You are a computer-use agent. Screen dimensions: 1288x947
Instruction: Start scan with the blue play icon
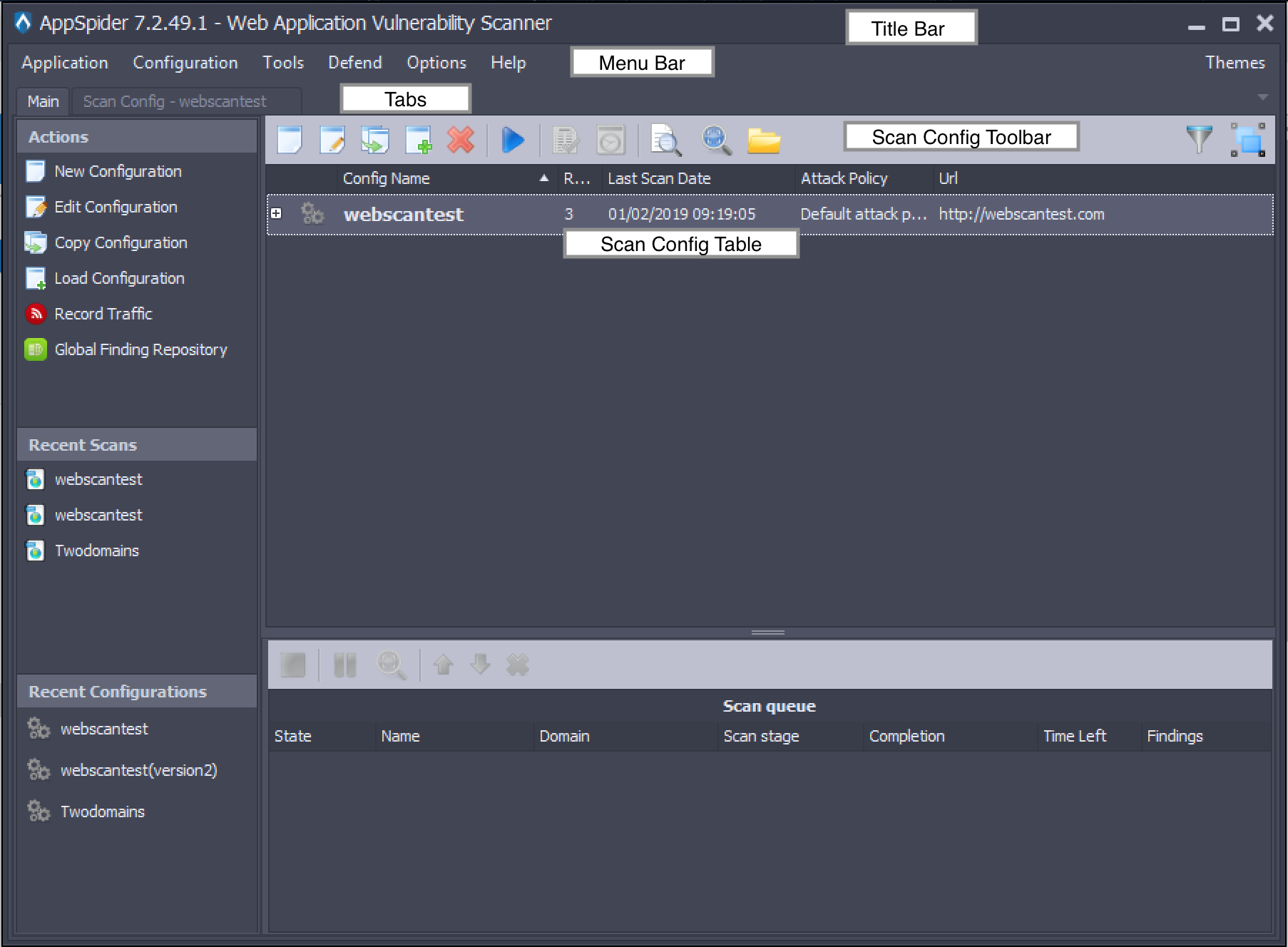click(x=513, y=140)
